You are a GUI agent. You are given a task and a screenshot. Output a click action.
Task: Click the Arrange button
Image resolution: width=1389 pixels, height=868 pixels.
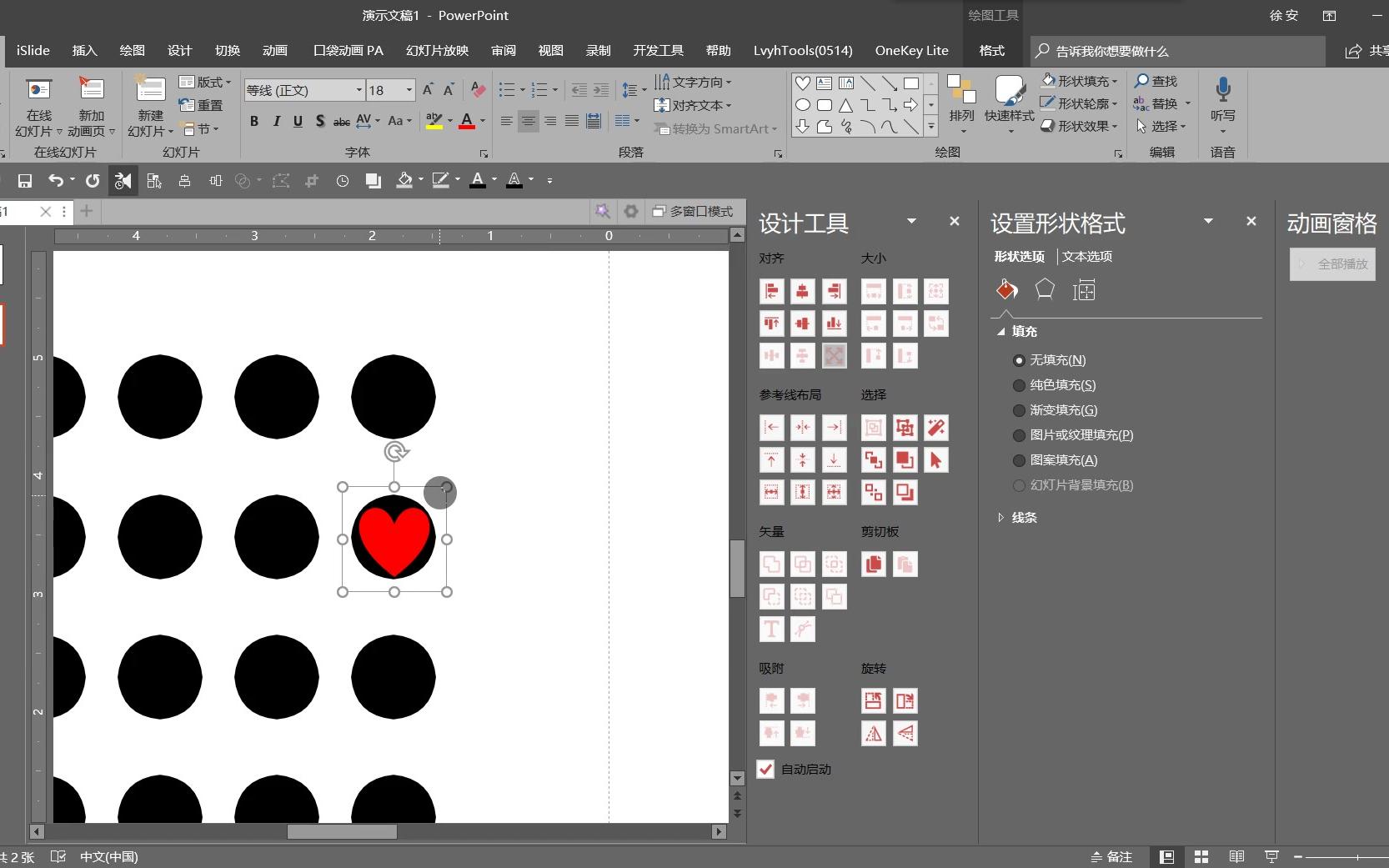(x=961, y=104)
